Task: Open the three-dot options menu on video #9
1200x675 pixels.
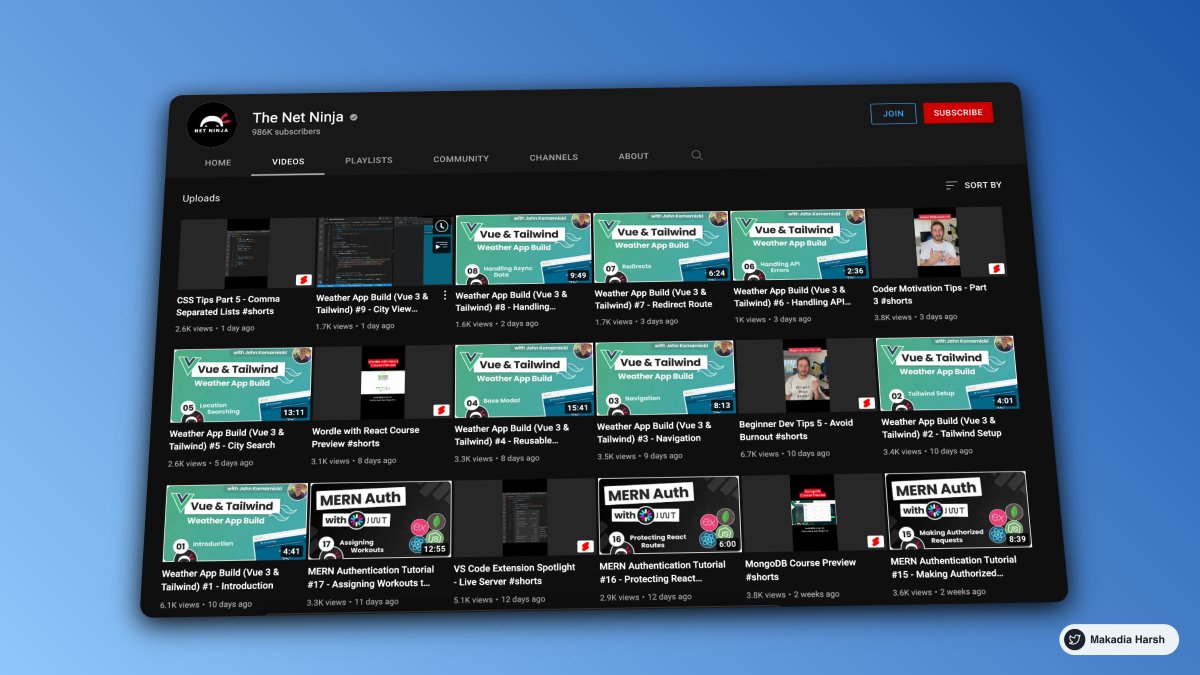Action: [x=445, y=294]
